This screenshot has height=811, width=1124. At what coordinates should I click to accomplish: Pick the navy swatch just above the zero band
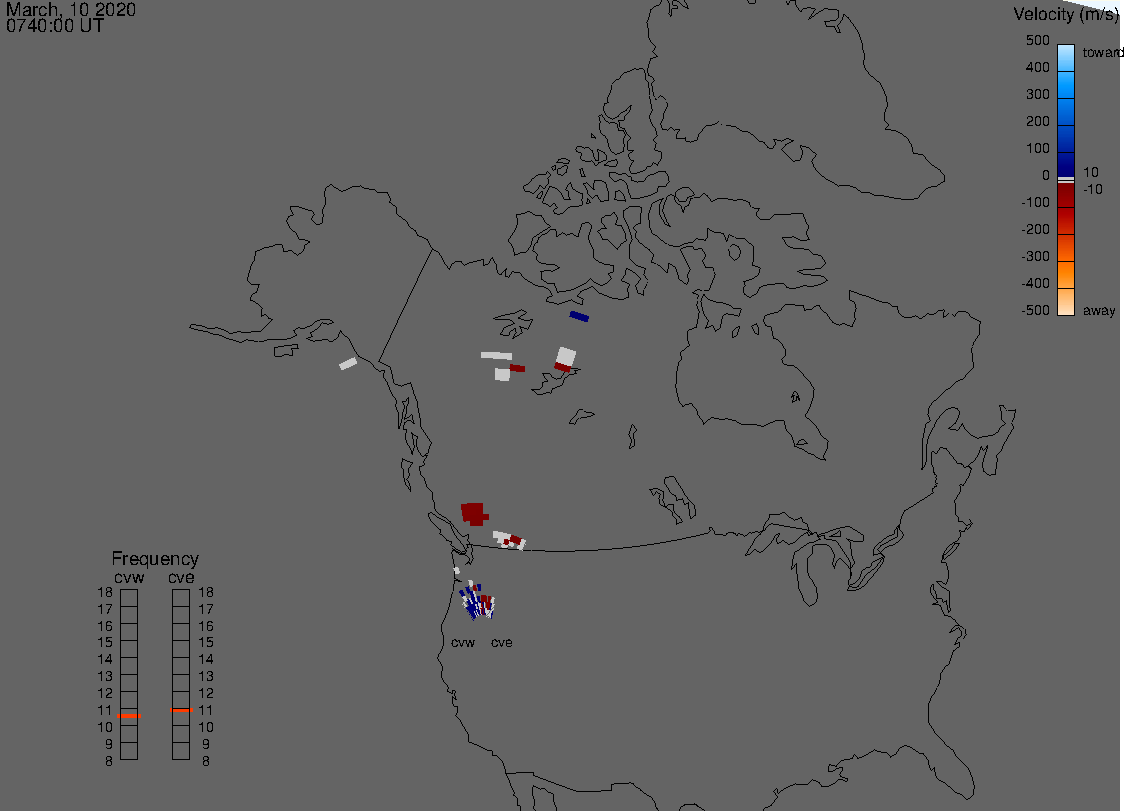pos(1066,164)
